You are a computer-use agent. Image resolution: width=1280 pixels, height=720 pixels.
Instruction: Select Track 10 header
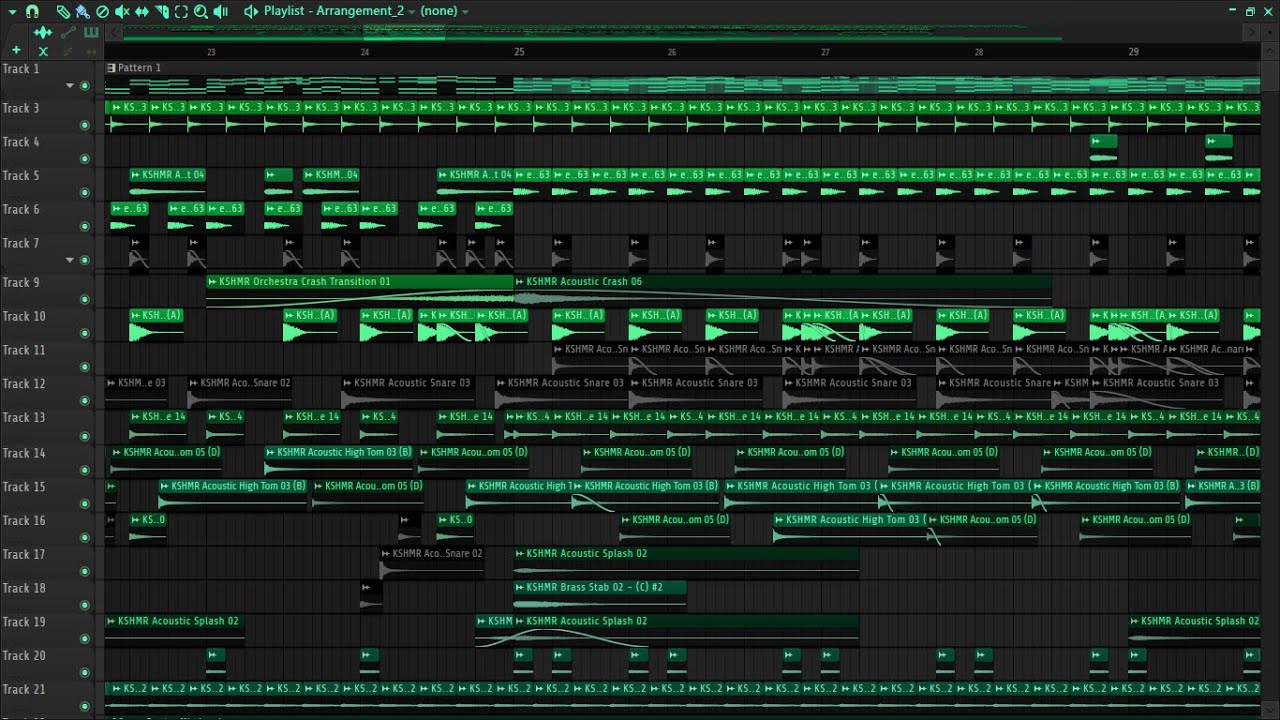(x=47, y=323)
